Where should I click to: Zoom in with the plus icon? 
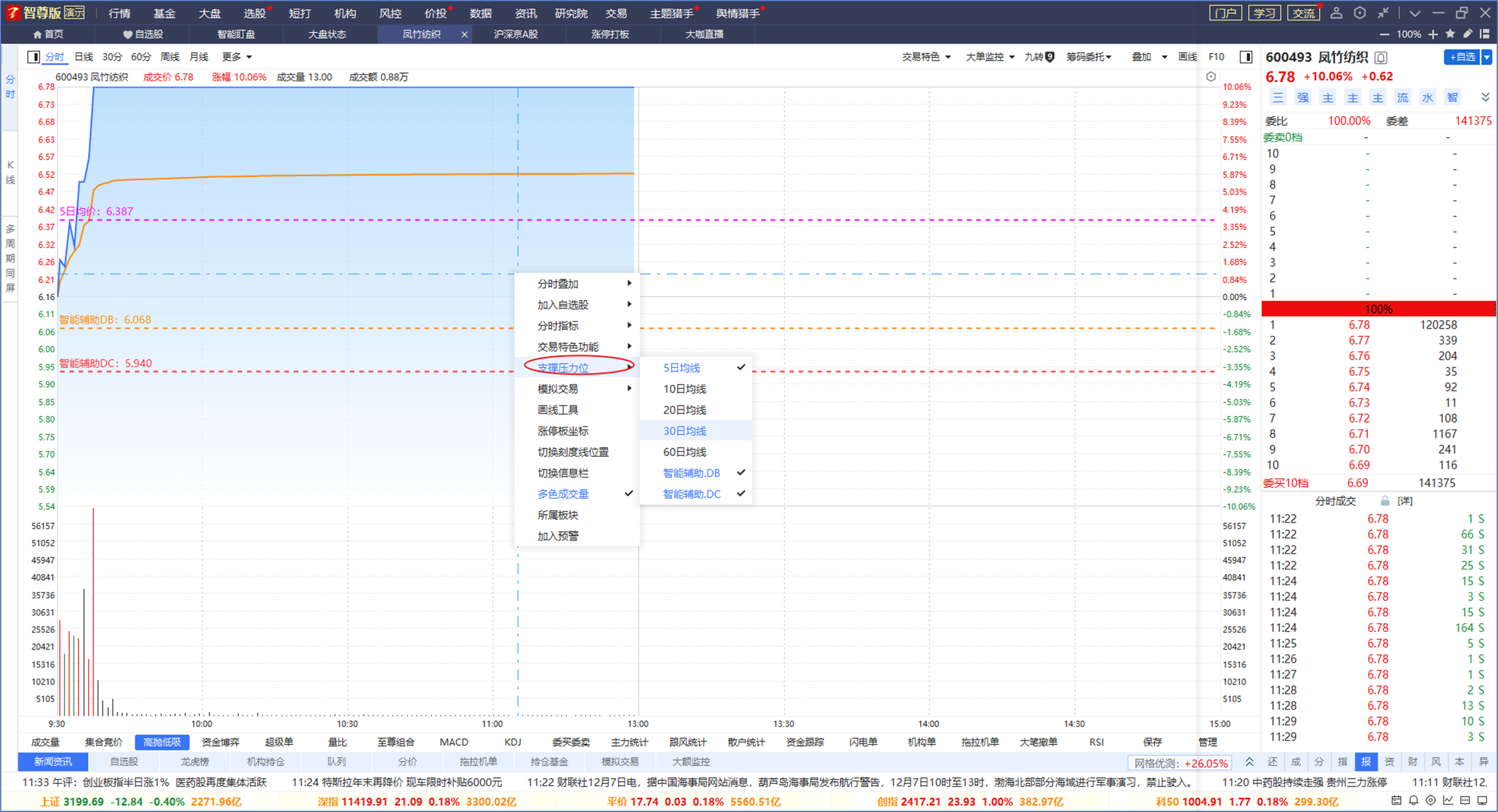(1433, 34)
